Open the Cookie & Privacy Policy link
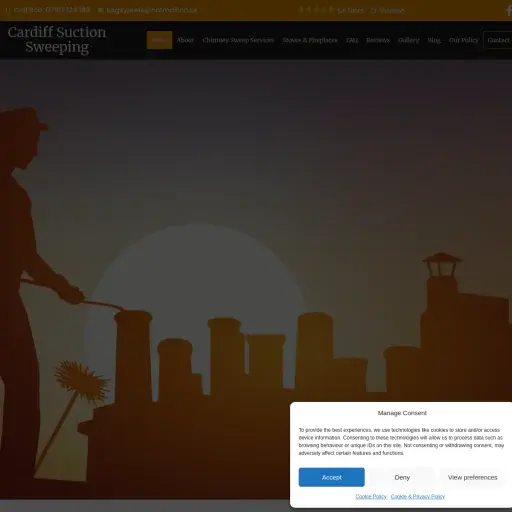The image size is (512, 512). tap(418, 497)
